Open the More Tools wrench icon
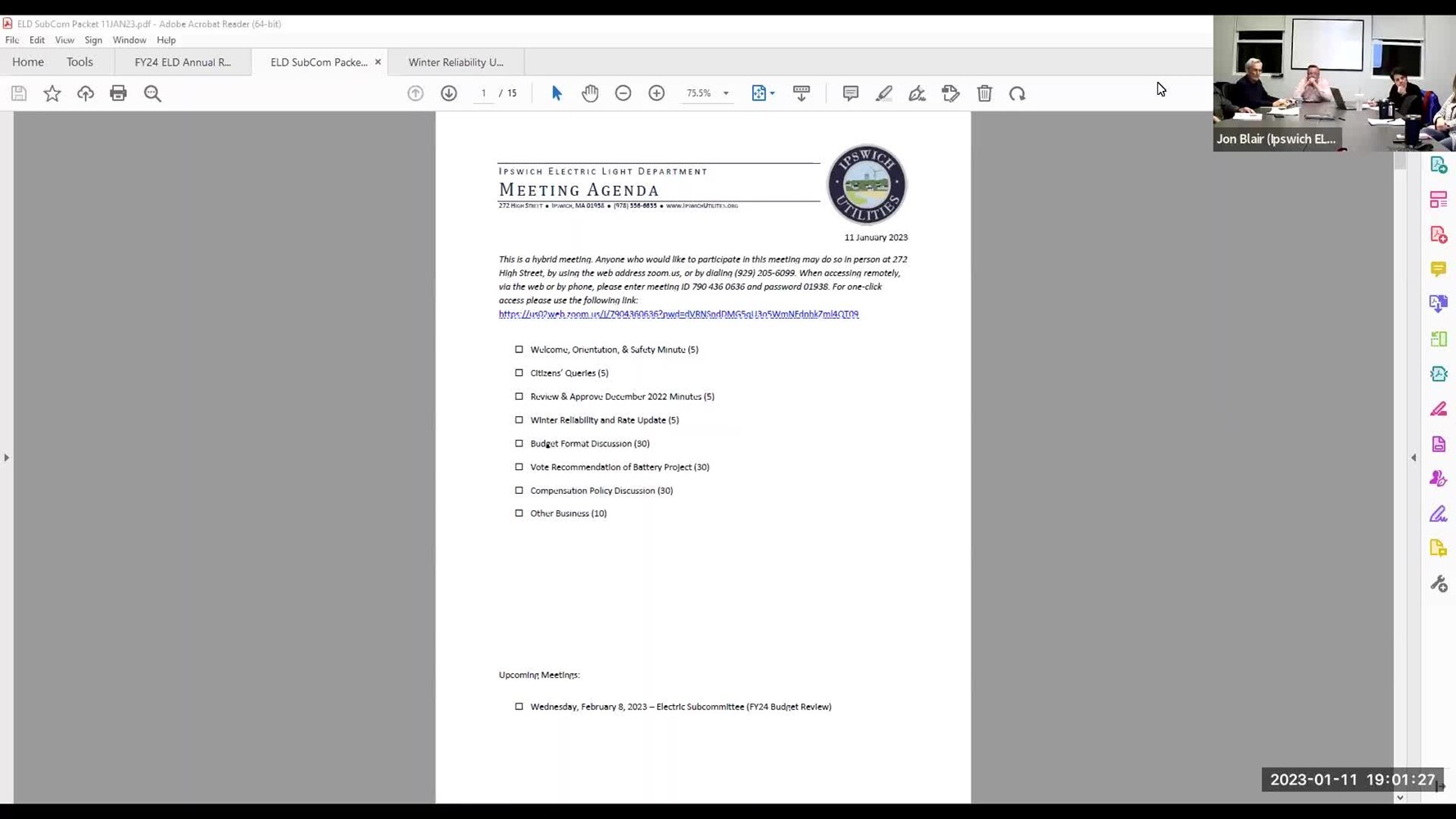 [1439, 584]
